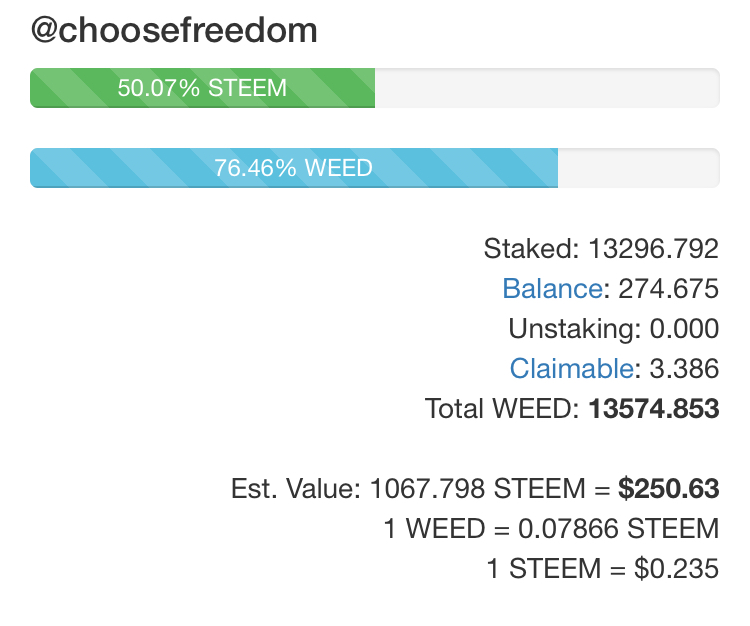The image size is (750, 626).
Task: Click the empty part of WEED bar
Action: click(x=638, y=168)
